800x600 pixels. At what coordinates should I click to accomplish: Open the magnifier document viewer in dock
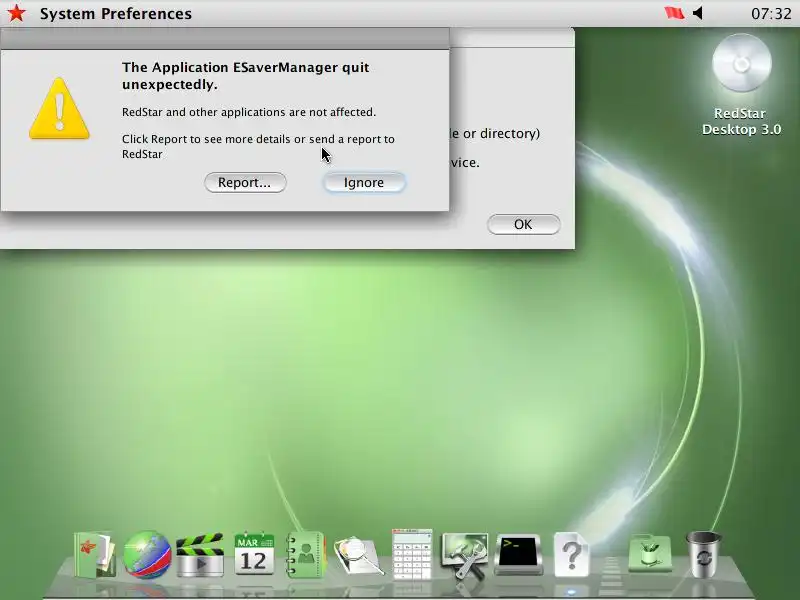359,556
